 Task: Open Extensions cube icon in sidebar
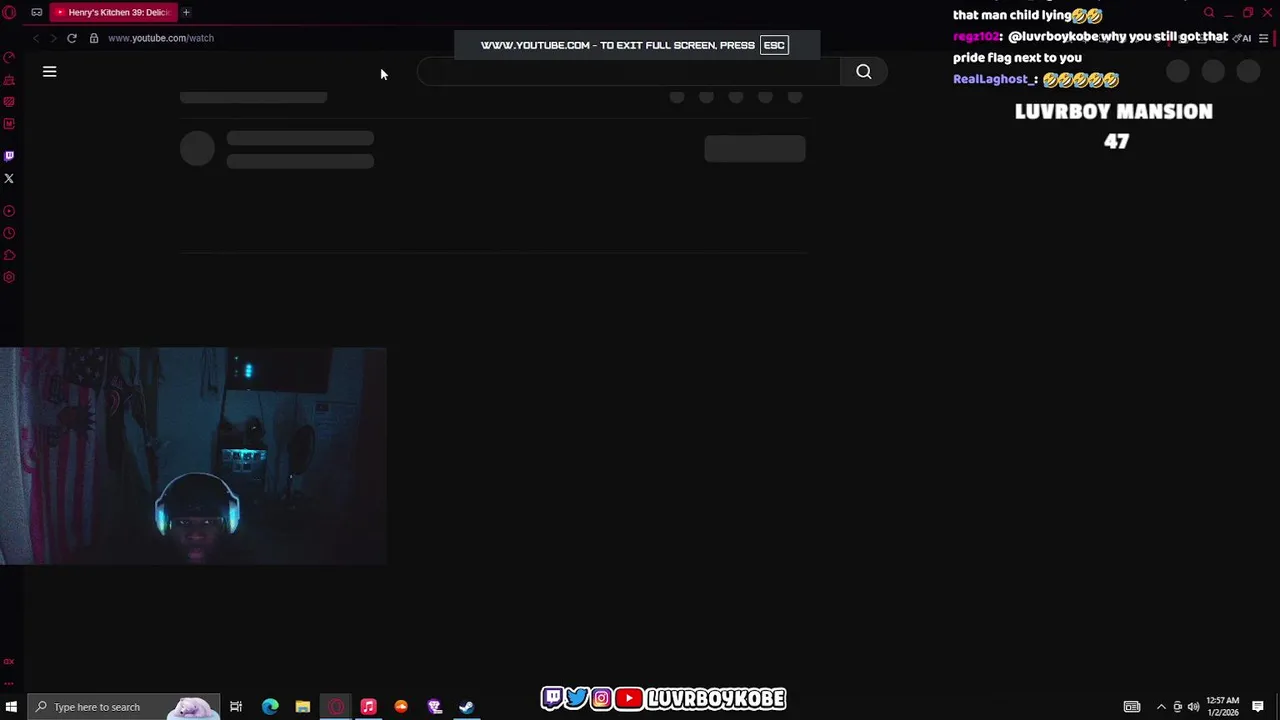(9, 255)
